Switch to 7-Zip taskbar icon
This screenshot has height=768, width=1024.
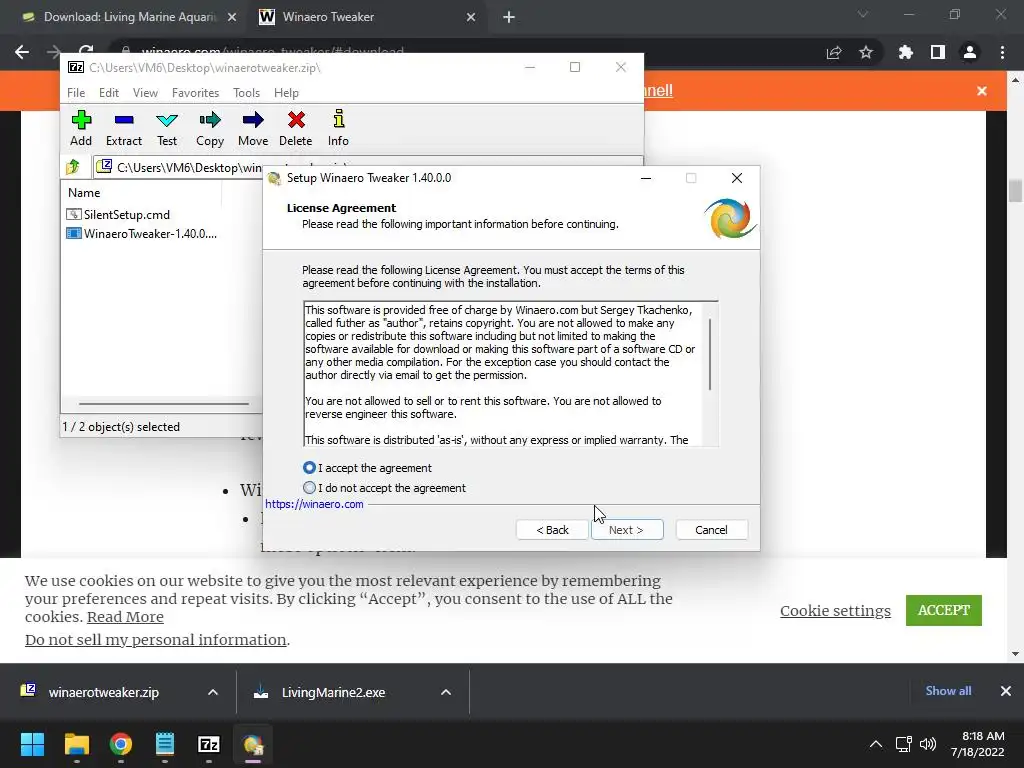point(209,744)
